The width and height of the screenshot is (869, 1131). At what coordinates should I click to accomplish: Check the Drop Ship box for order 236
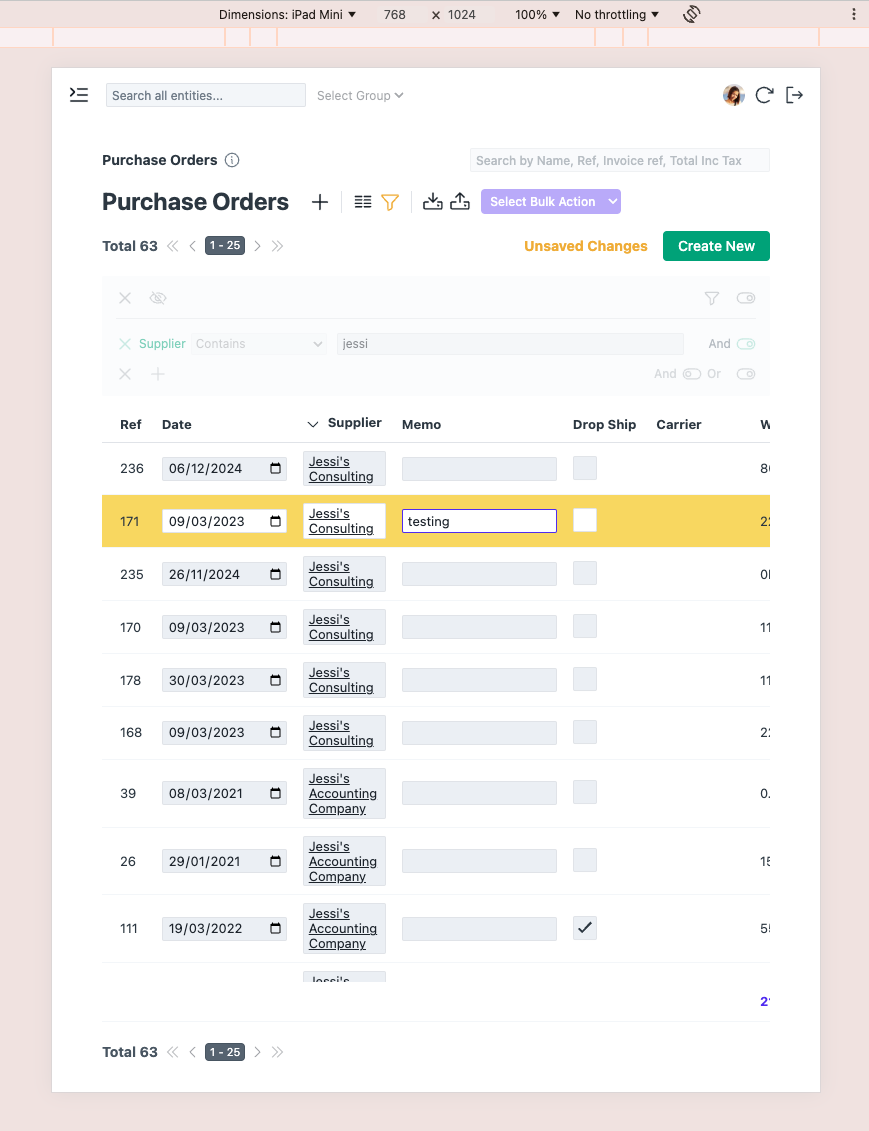tap(585, 467)
